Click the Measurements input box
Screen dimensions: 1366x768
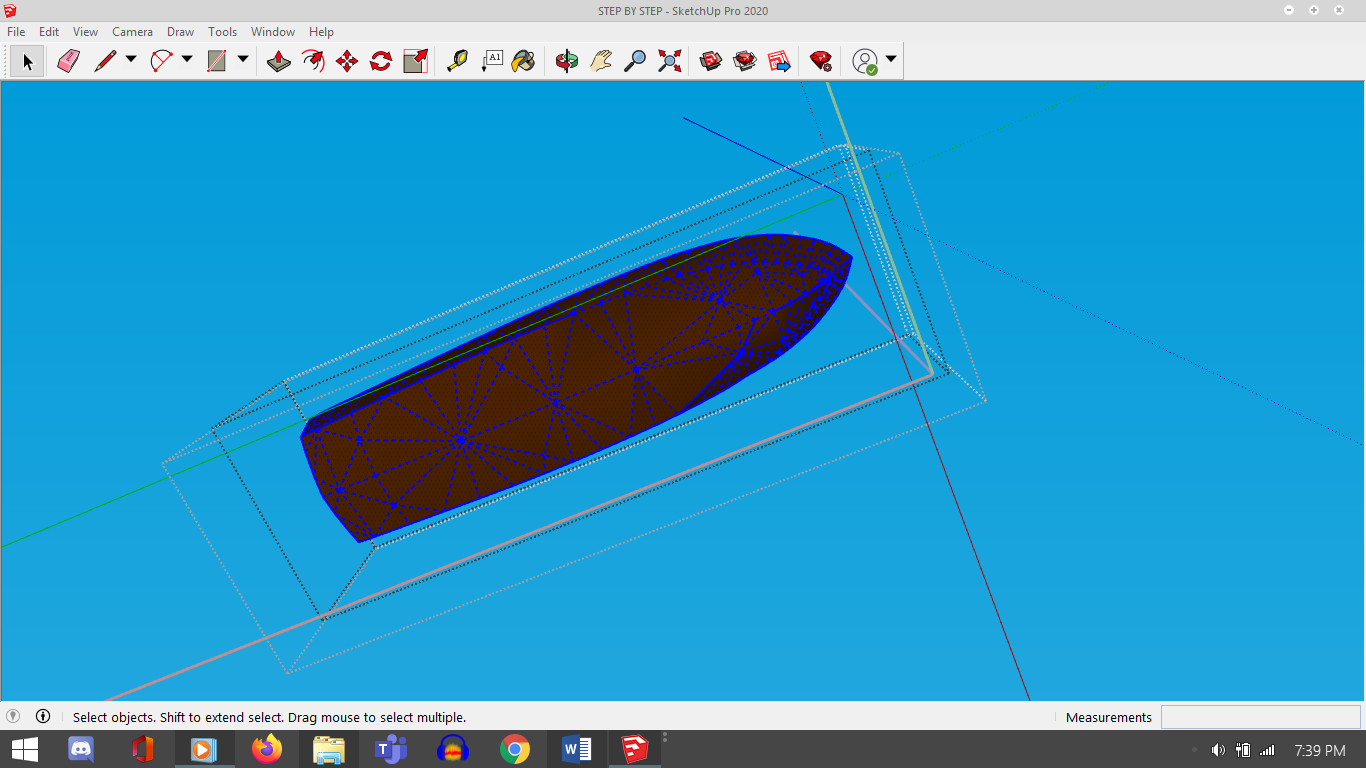click(1260, 717)
